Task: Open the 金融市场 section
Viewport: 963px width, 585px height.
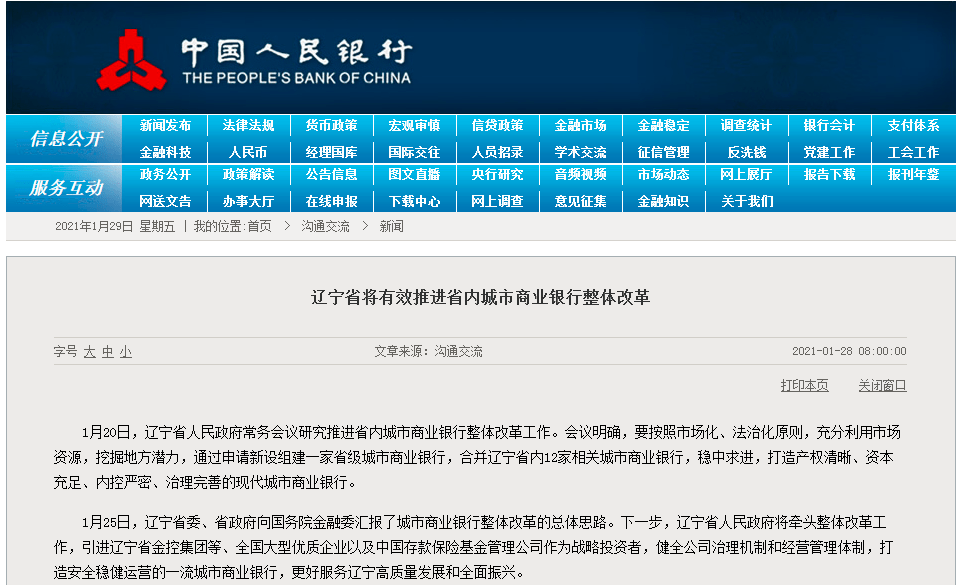Action: 578,124
